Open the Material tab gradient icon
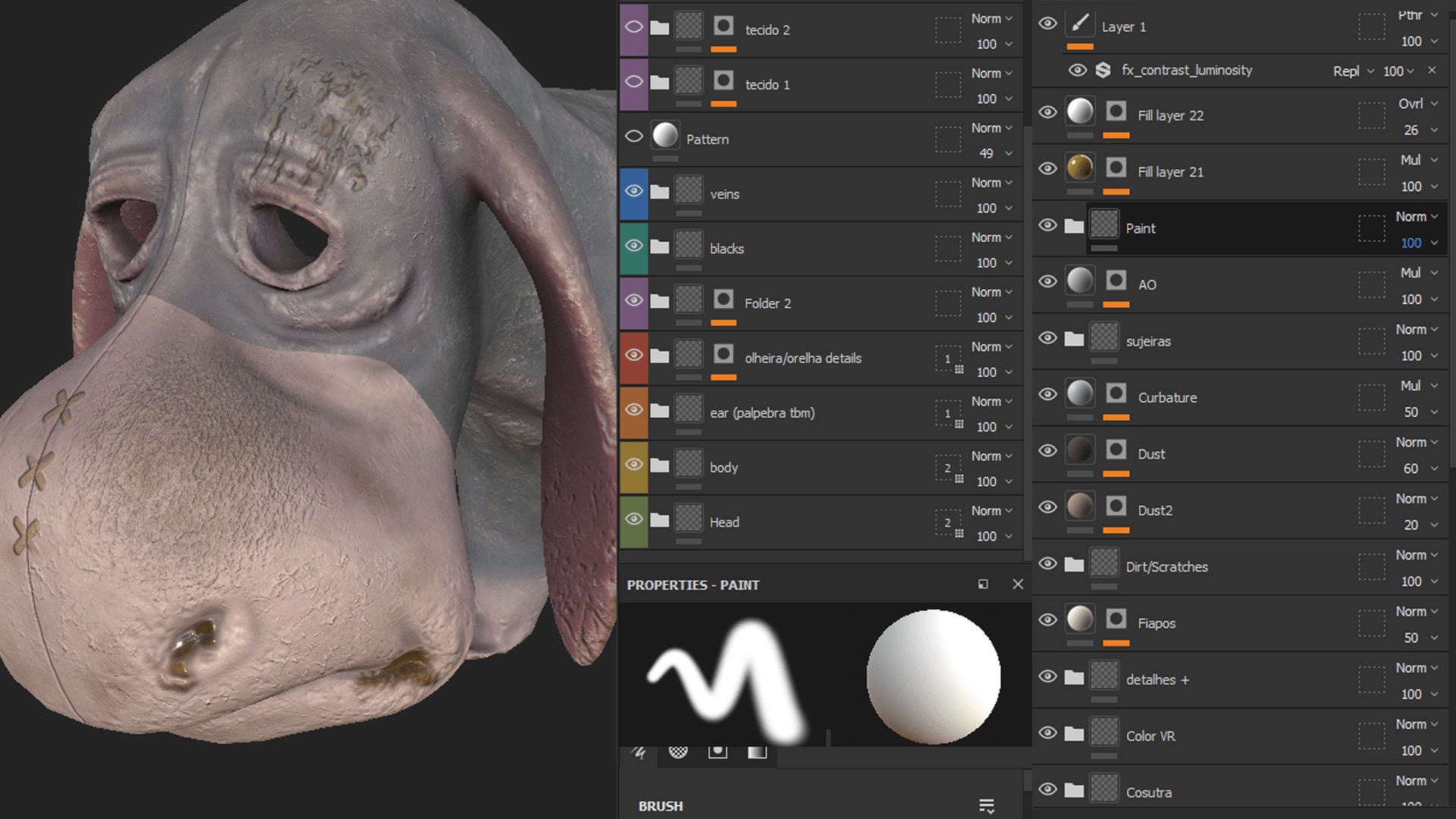1456x819 pixels. [x=757, y=752]
